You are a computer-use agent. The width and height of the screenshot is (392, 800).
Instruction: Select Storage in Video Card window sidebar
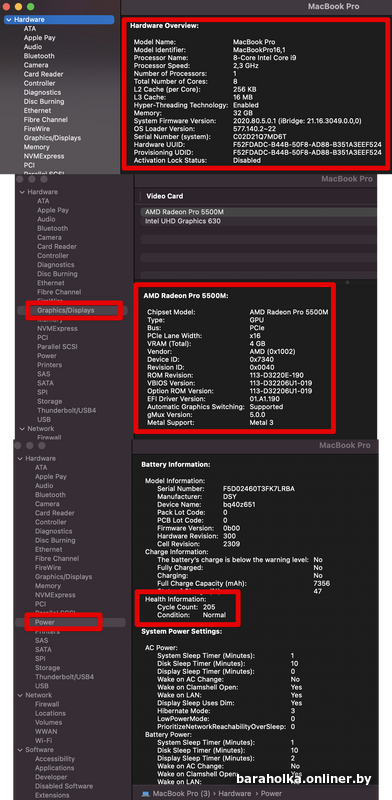50,402
